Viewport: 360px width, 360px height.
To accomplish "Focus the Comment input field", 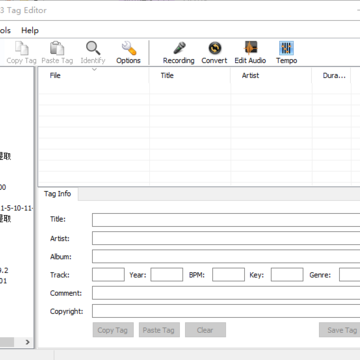I will [226, 293].
